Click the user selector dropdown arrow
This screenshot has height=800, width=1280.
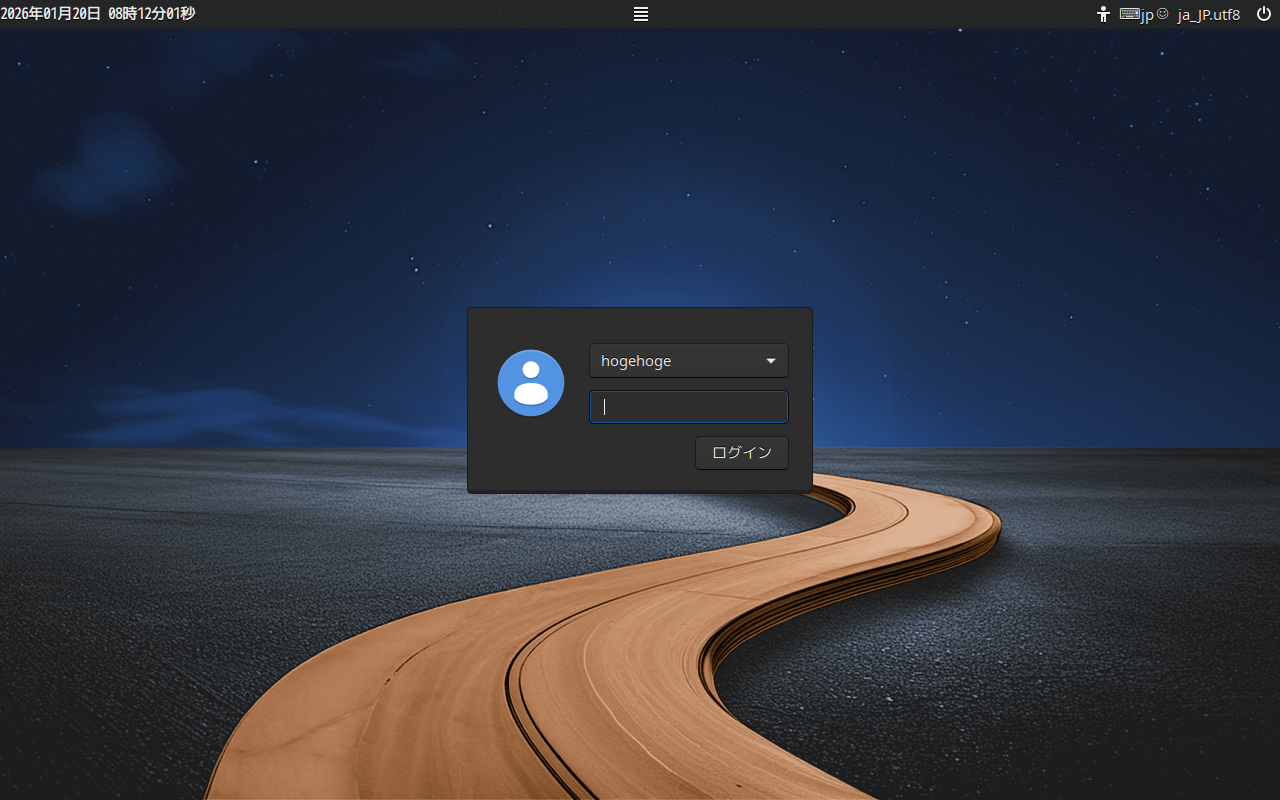[771, 361]
